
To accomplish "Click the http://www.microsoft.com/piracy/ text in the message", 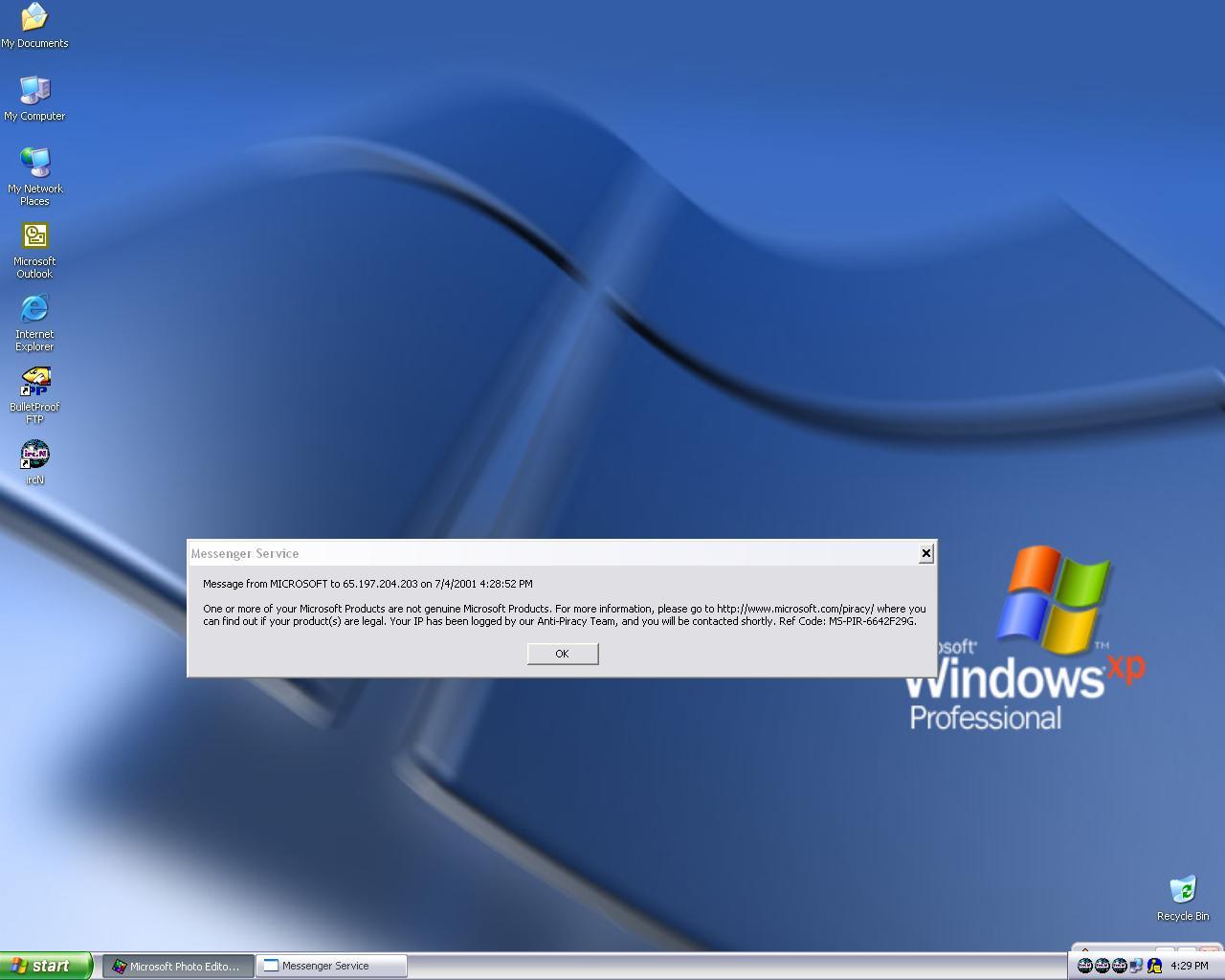I will pos(795,609).
